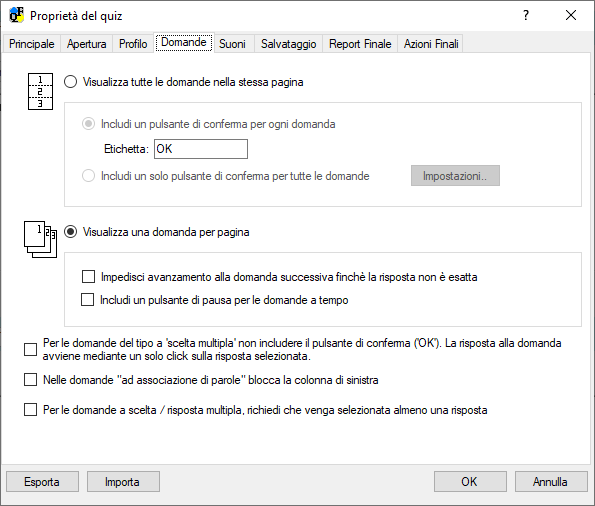
Task: Click the QF app icon in title bar
Action: (17, 15)
